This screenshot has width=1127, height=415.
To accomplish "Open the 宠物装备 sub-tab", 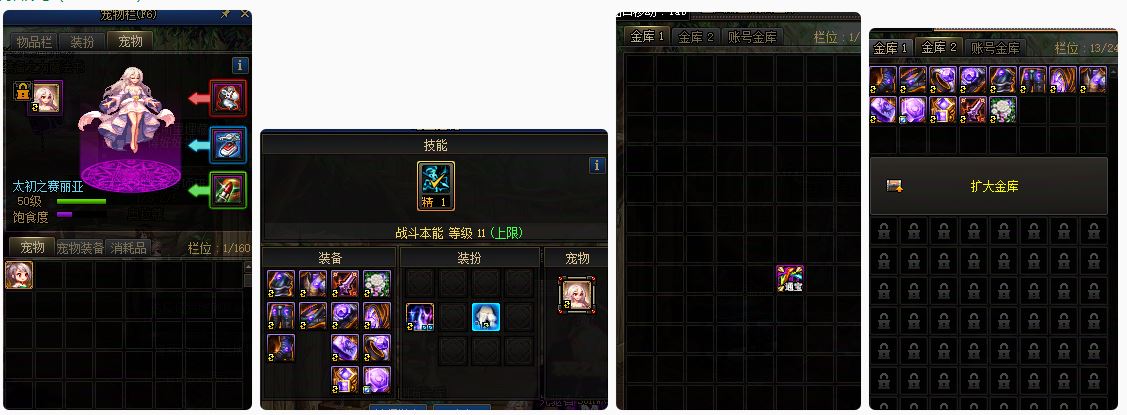I will point(80,248).
